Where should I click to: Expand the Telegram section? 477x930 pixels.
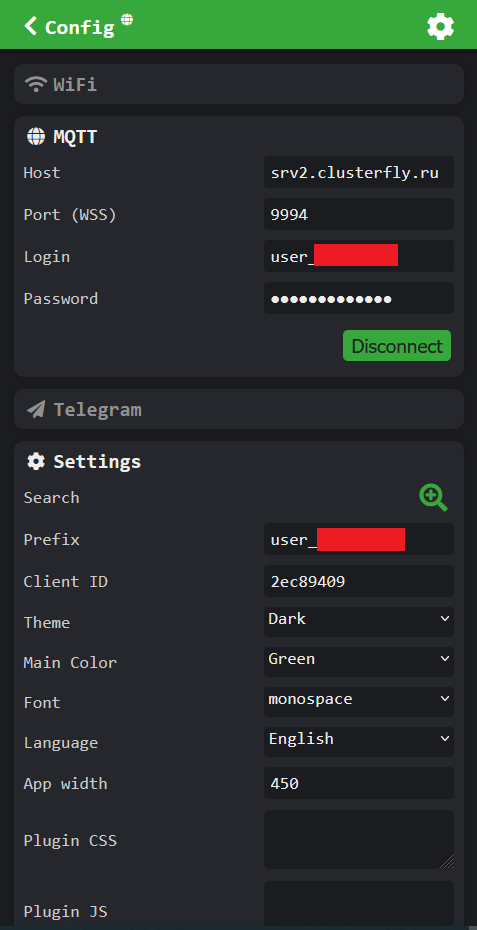238,409
